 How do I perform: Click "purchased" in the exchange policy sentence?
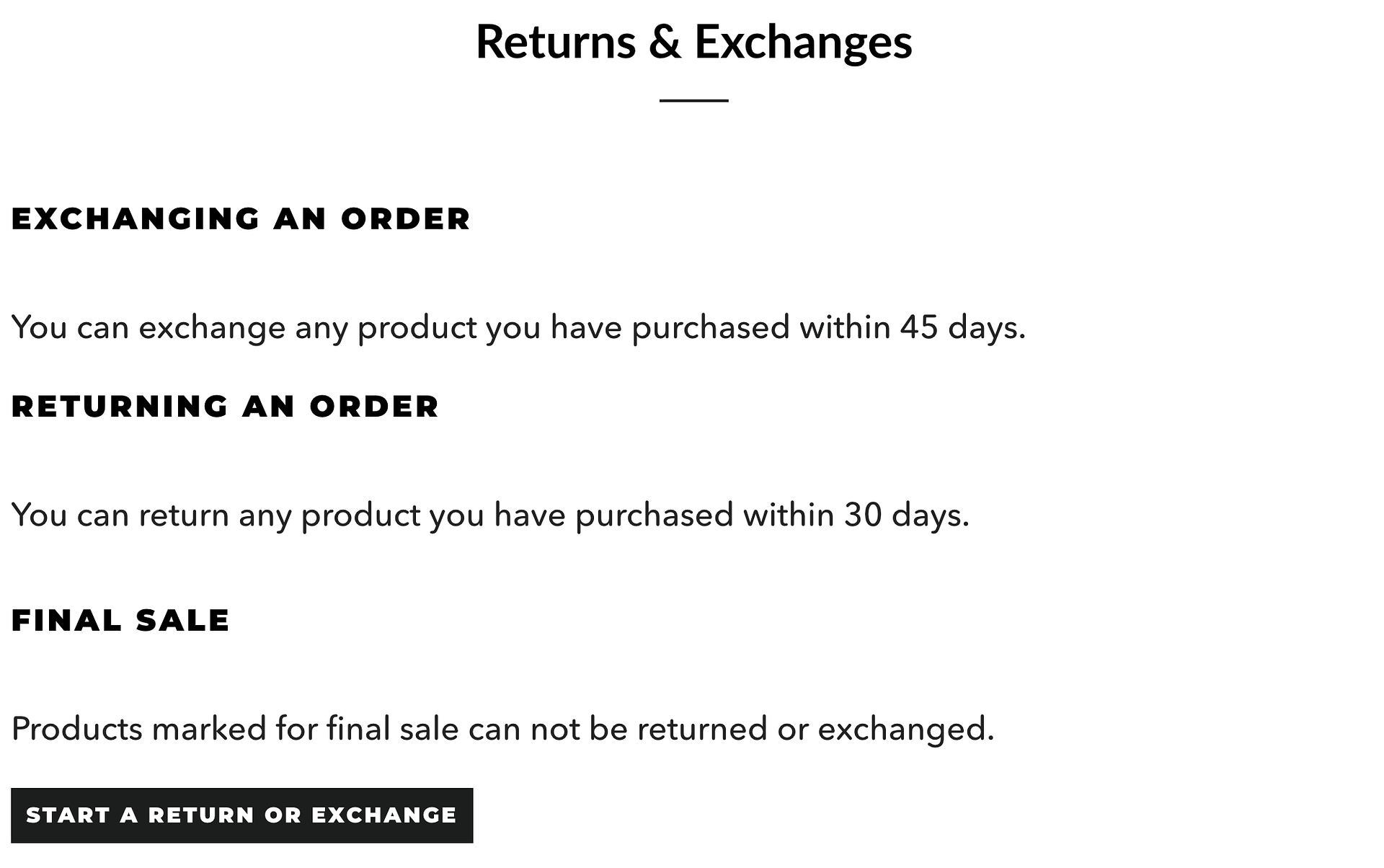pyautogui.click(x=711, y=328)
